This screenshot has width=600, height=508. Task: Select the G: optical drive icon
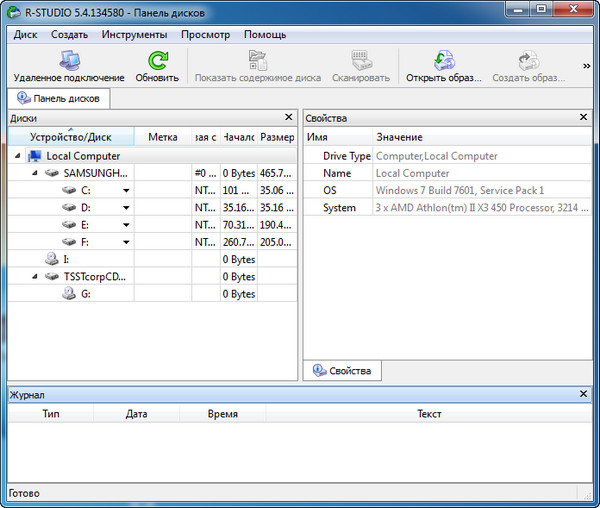tap(70, 294)
